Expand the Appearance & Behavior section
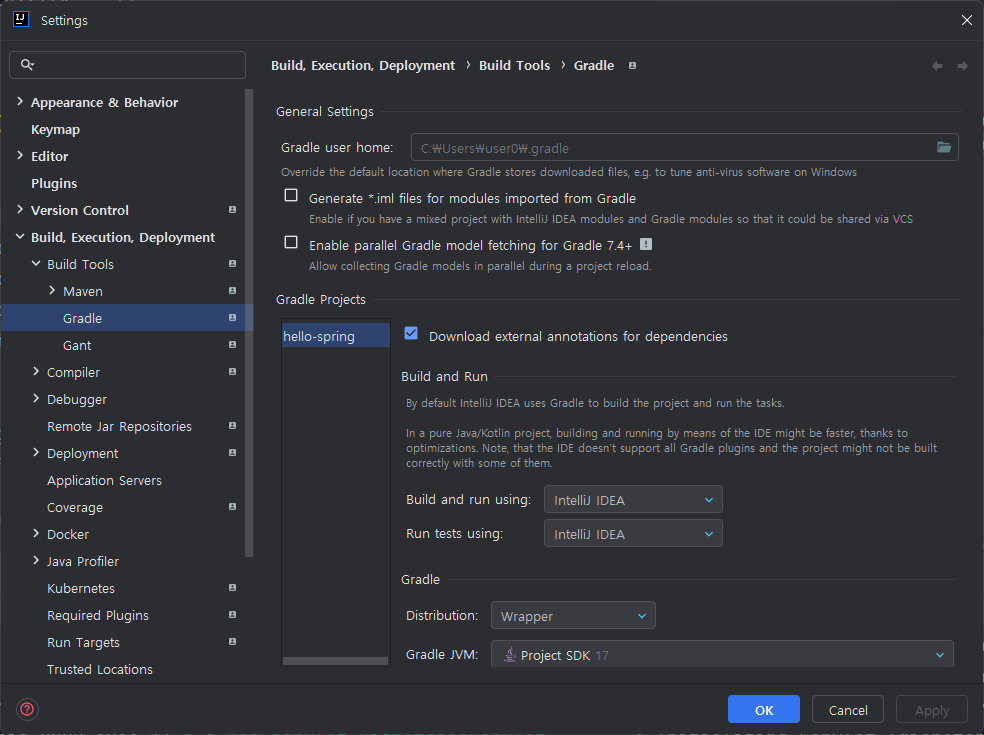The height and width of the screenshot is (735, 984). click(x=20, y=101)
